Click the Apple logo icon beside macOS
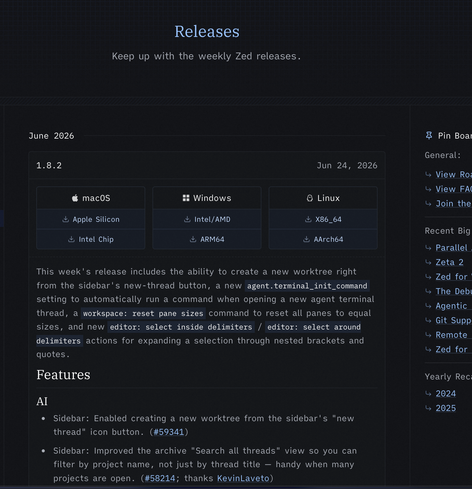 [75, 198]
